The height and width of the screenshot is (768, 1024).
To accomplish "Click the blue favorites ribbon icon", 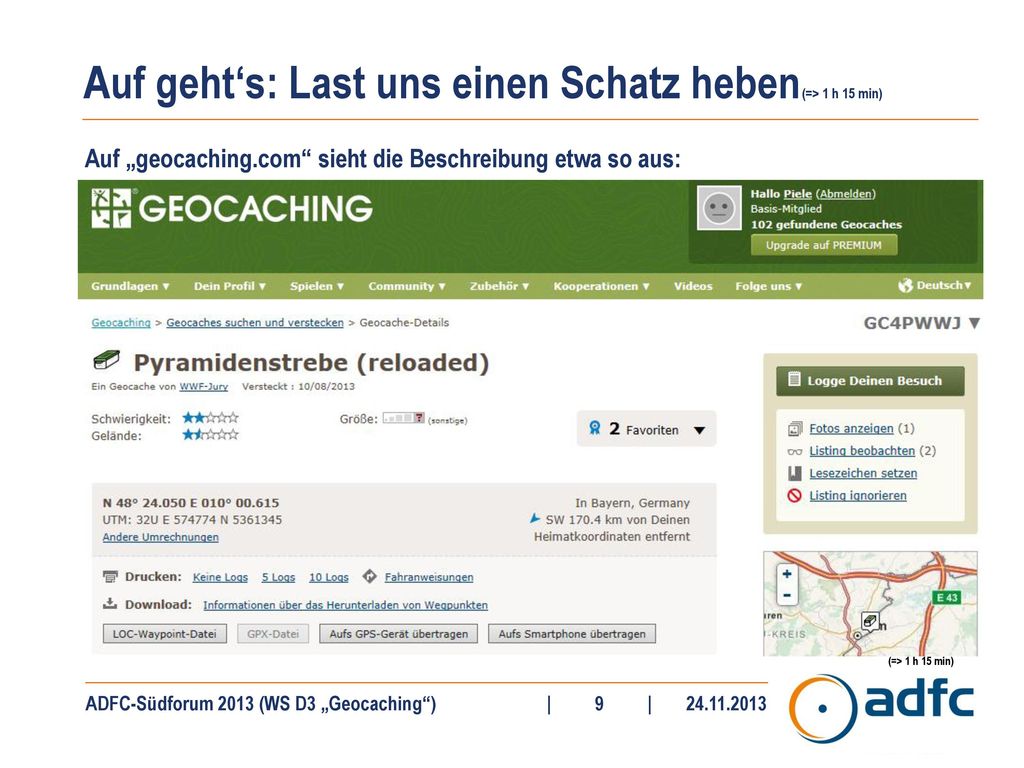I will [x=594, y=428].
